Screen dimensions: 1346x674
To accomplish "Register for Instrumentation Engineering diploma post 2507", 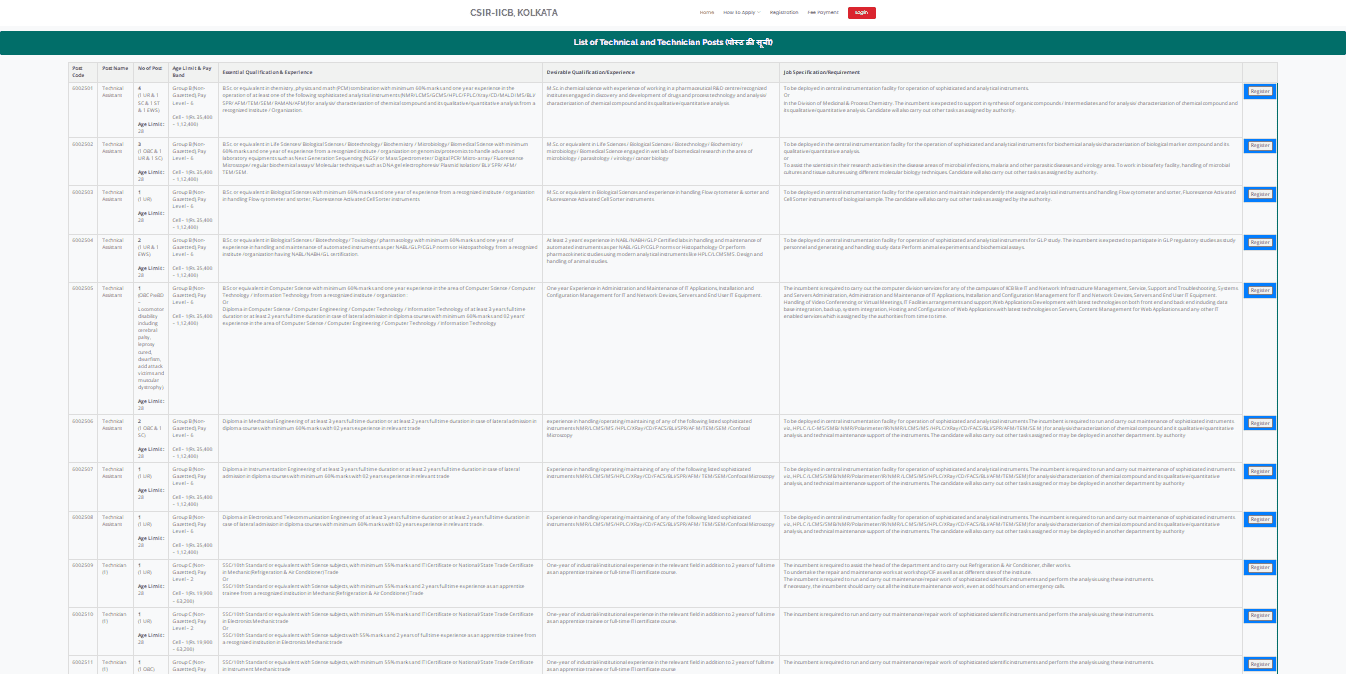I will coord(1259,471).
